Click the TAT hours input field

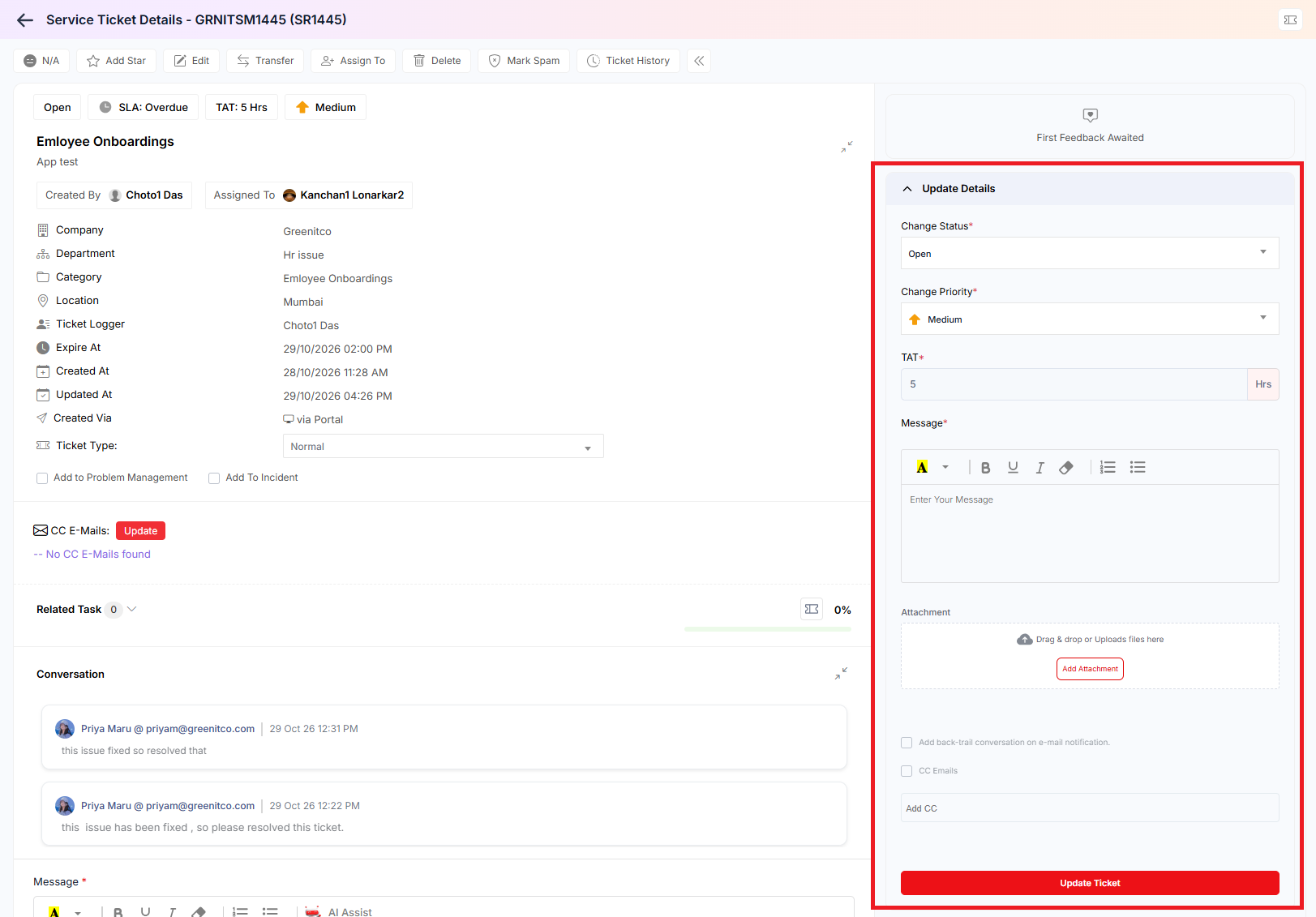pyautogui.click(x=1074, y=384)
